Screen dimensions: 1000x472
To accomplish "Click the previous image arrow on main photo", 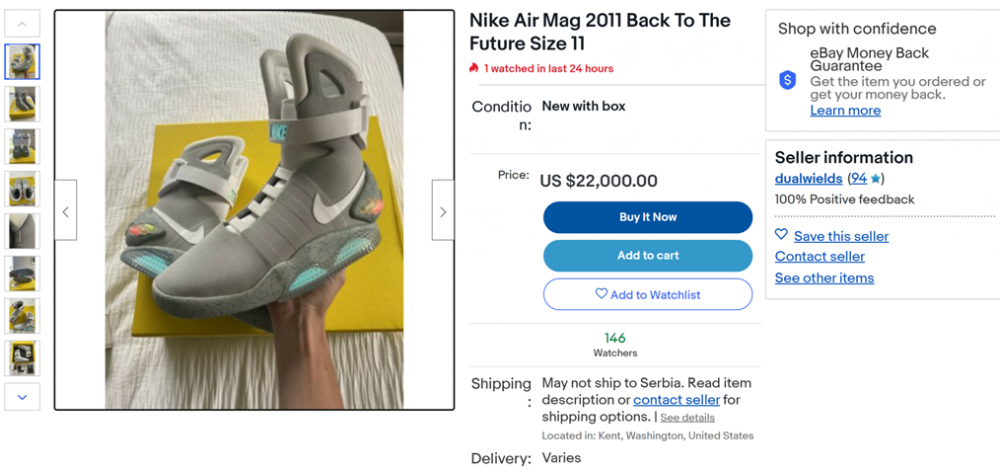I will pos(65,210).
